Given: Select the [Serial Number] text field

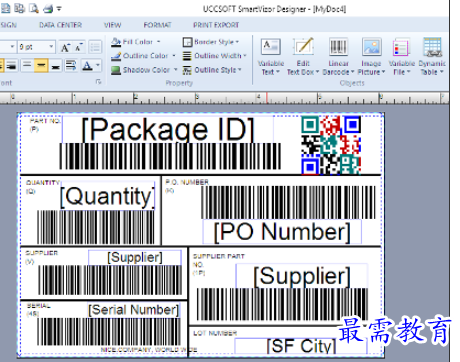Looking at the screenshot, I should tap(134, 309).
